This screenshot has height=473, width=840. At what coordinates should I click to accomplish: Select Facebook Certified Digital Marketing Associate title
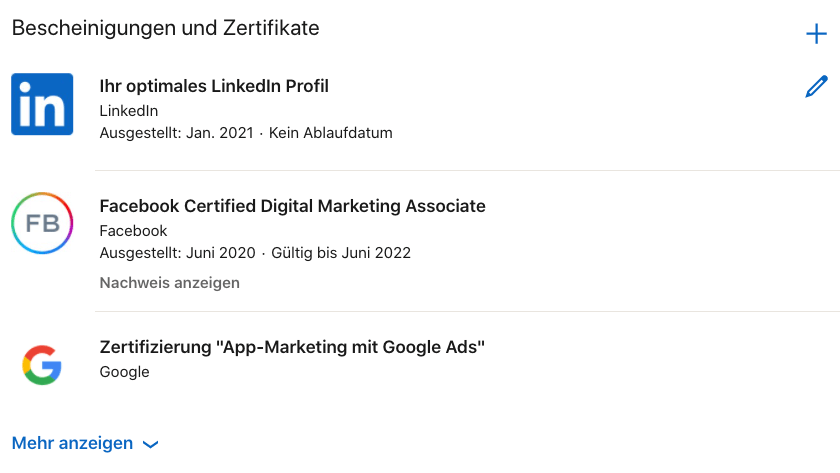click(x=292, y=206)
